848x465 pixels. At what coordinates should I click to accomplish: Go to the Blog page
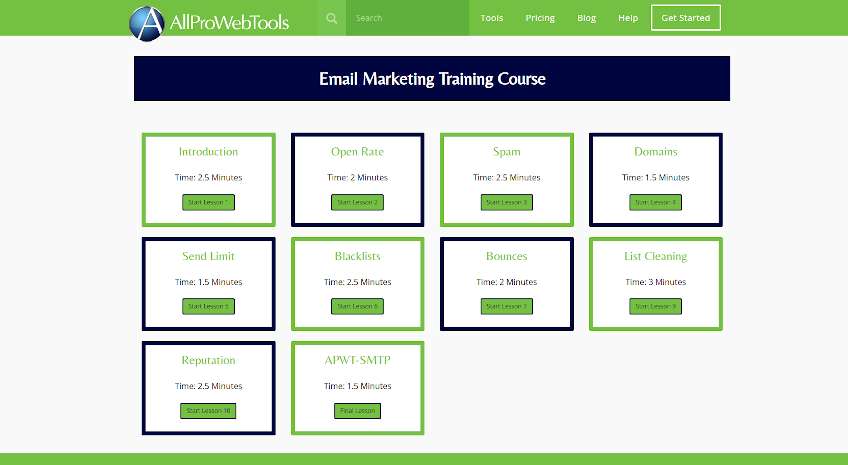pos(586,18)
